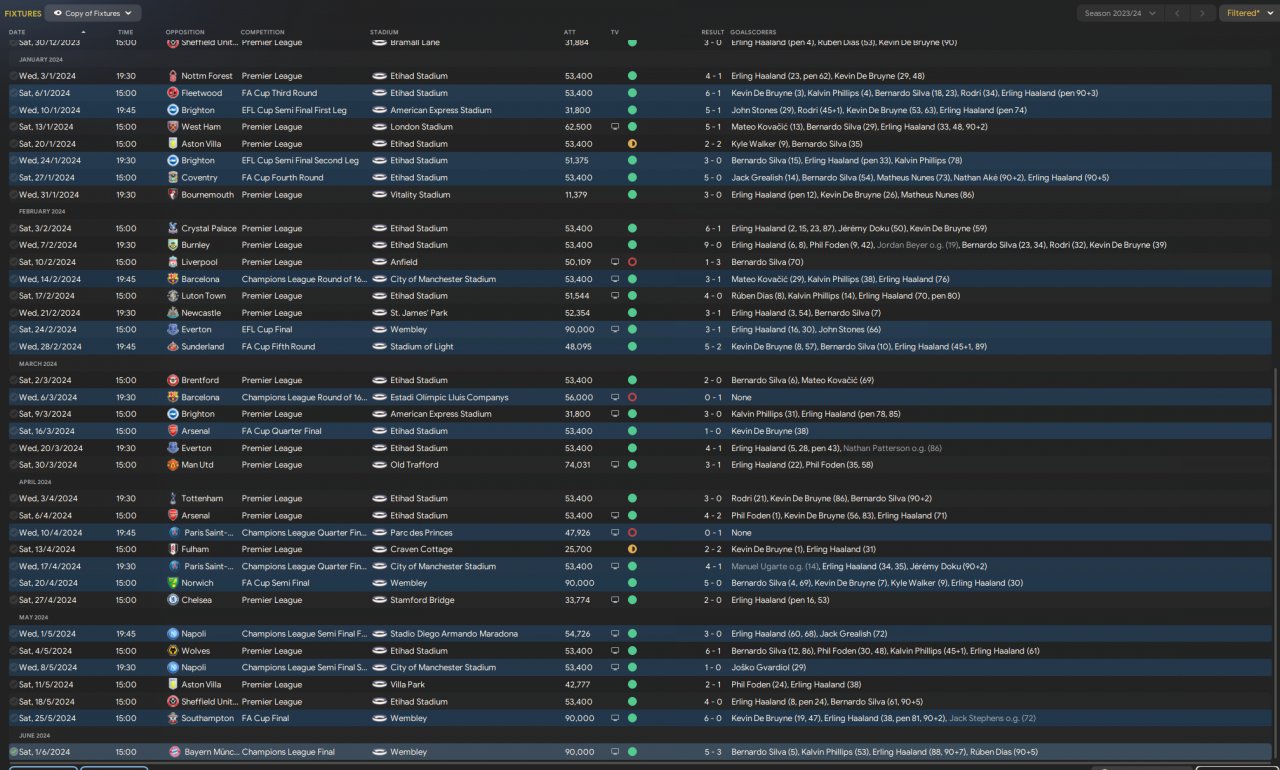The height and width of the screenshot is (770, 1280).
Task: Click the Brentford club badge
Action: [173, 380]
